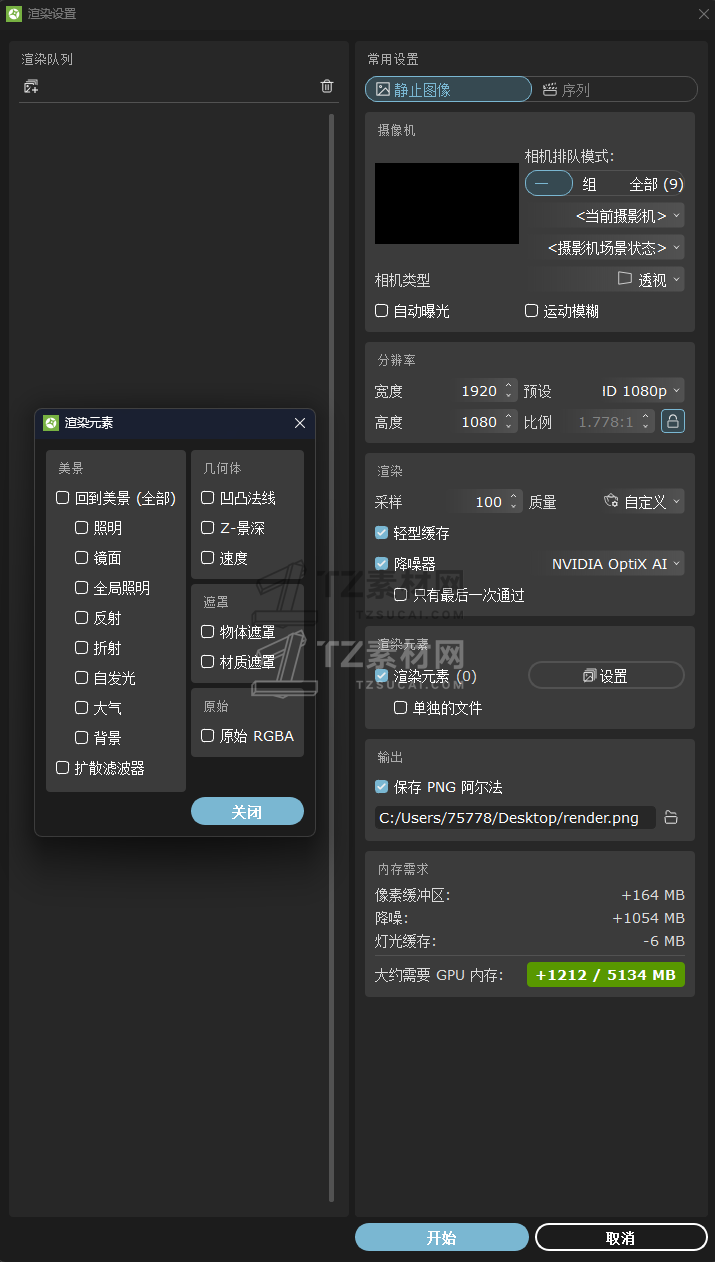Screen dimensions: 715x1262
Task: Check 回到美景 (全部) checkbox
Action: (x=62, y=498)
